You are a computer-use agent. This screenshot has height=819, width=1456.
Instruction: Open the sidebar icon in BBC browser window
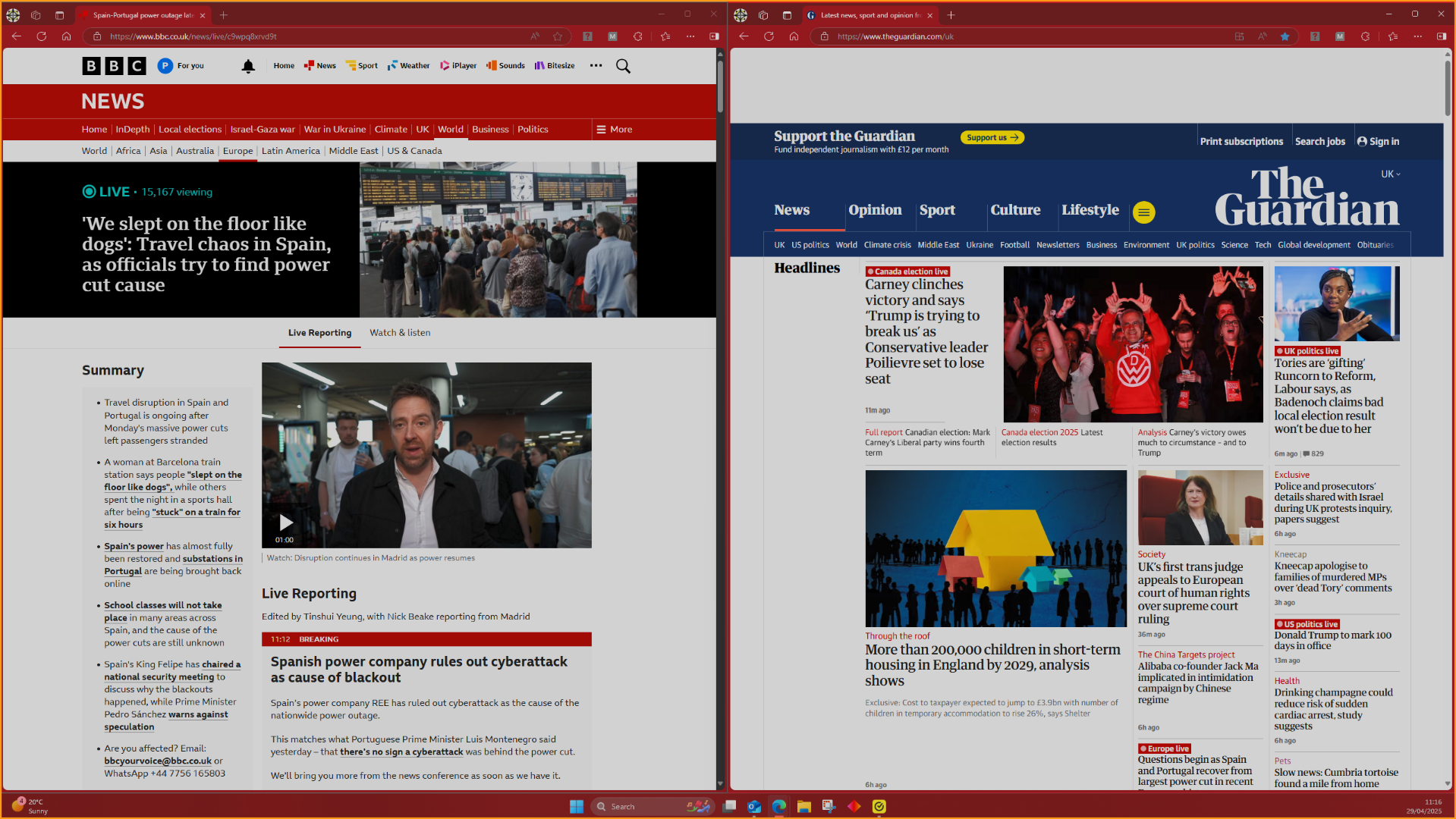pyautogui.click(x=714, y=36)
